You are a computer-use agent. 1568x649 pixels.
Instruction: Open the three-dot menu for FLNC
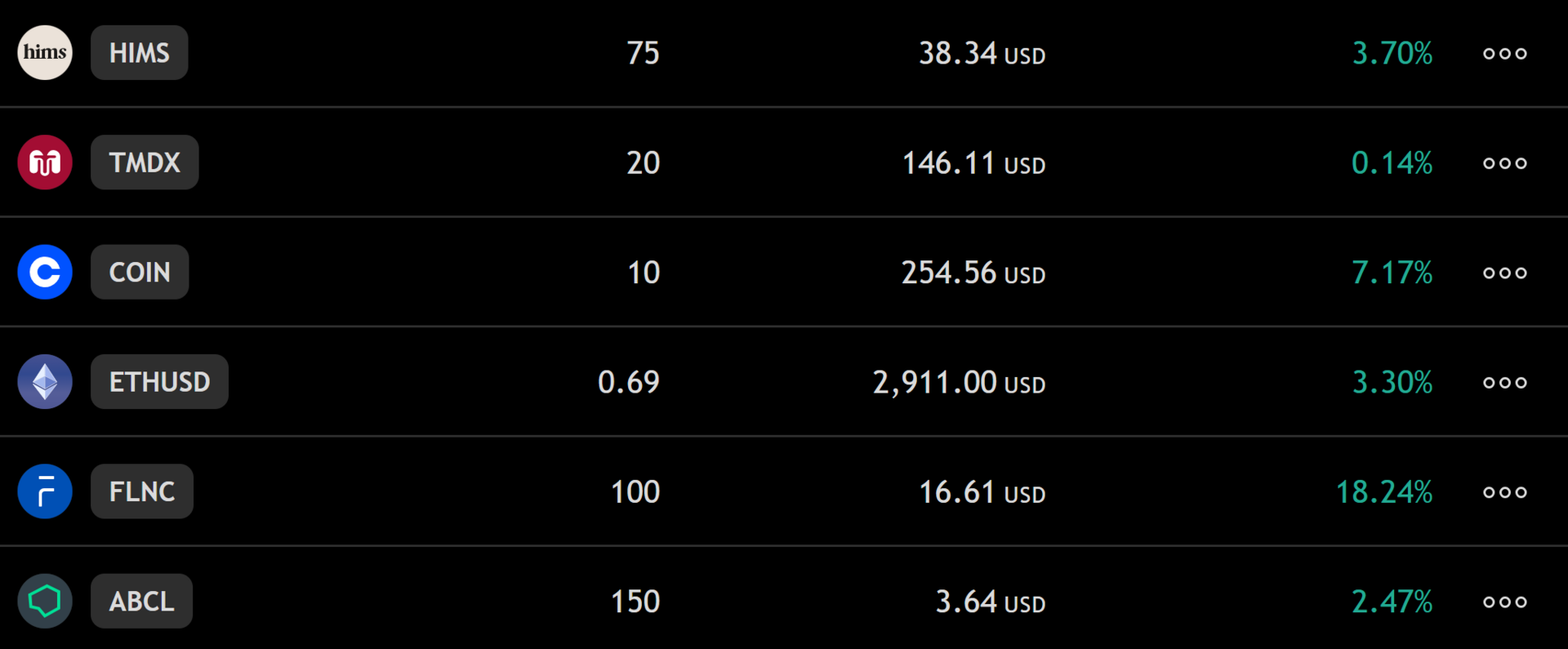pos(1504,491)
